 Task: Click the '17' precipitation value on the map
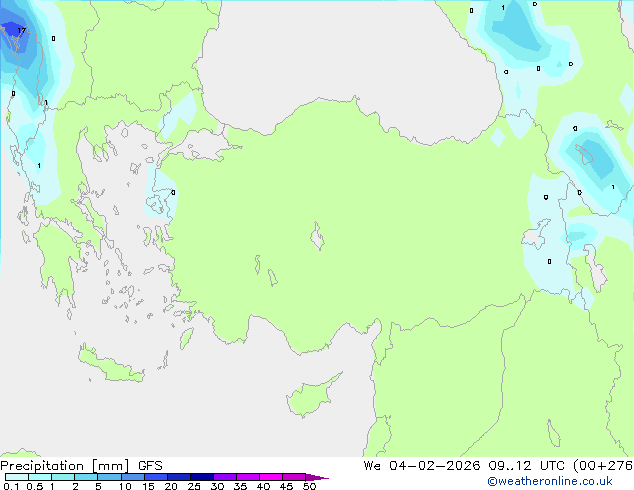click(x=22, y=30)
